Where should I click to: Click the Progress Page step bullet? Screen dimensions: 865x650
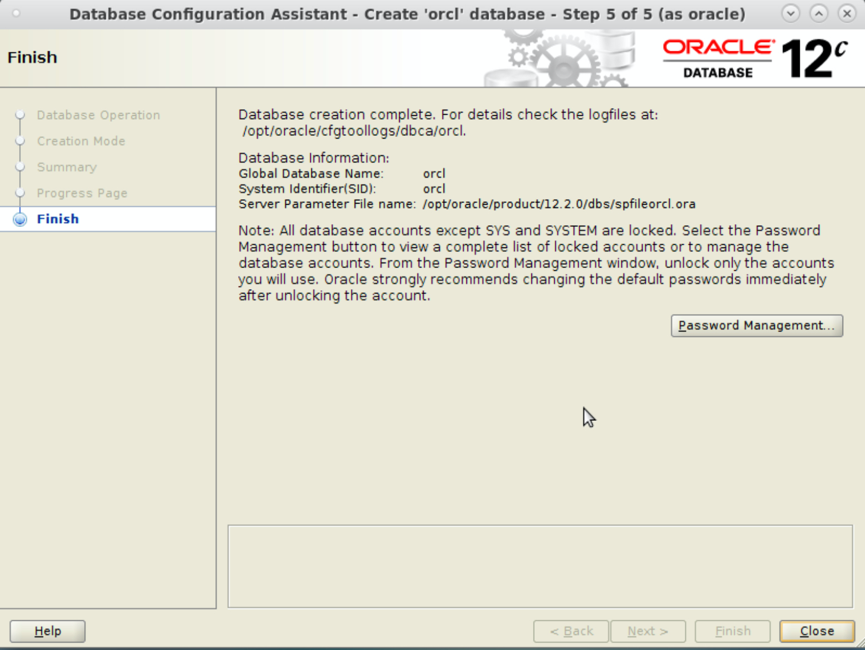coord(20,193)
